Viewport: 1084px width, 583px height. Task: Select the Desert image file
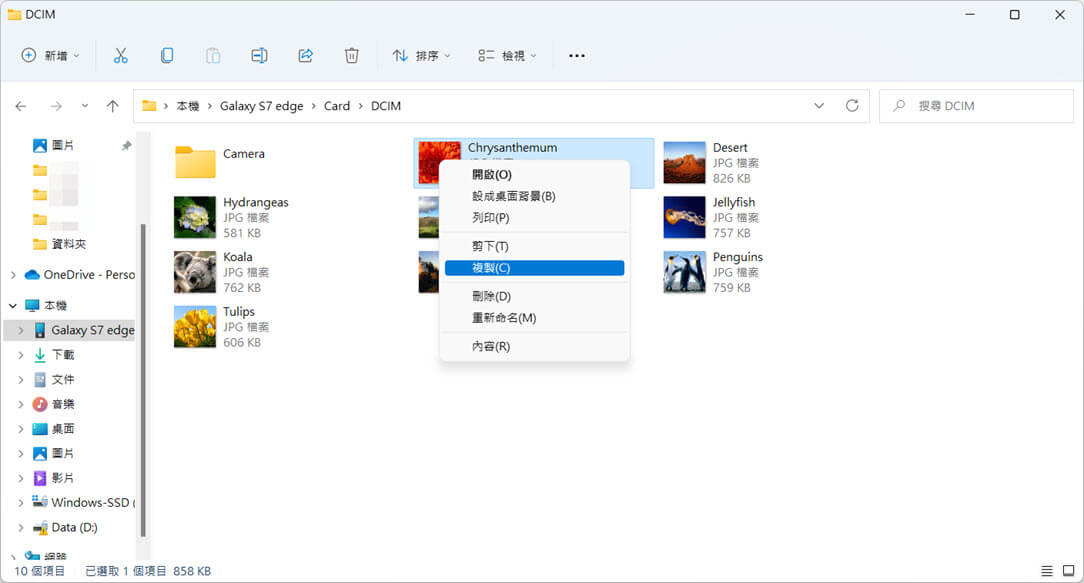pos(711,163)
